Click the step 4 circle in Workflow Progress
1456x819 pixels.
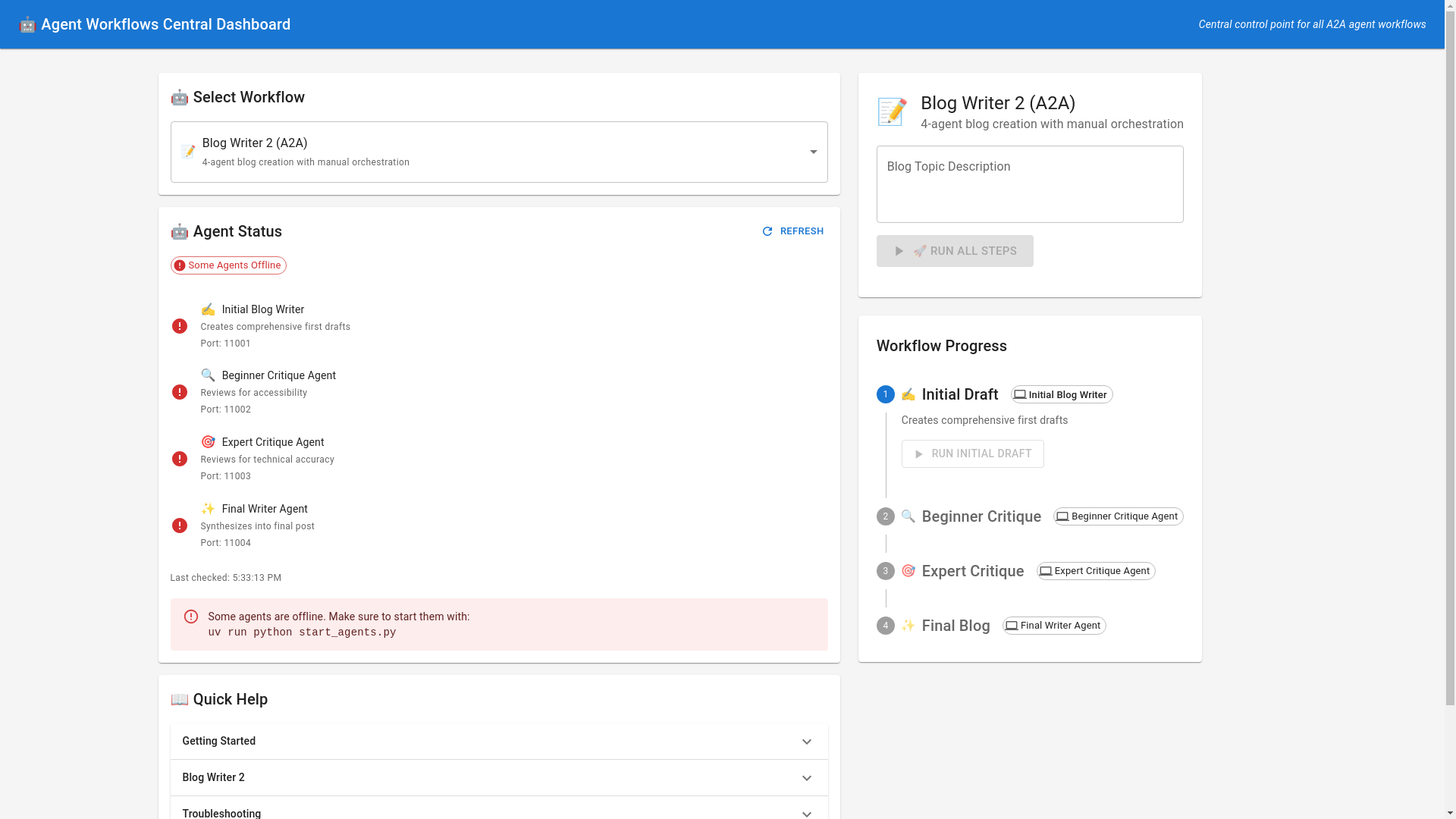(886, 626)
